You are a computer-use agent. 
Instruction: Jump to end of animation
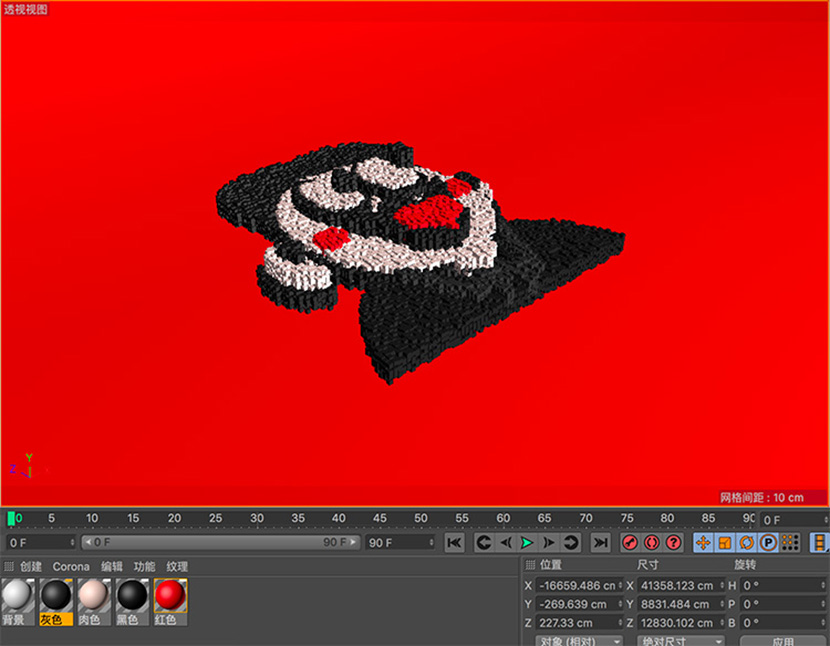click(x=600, y=543)
